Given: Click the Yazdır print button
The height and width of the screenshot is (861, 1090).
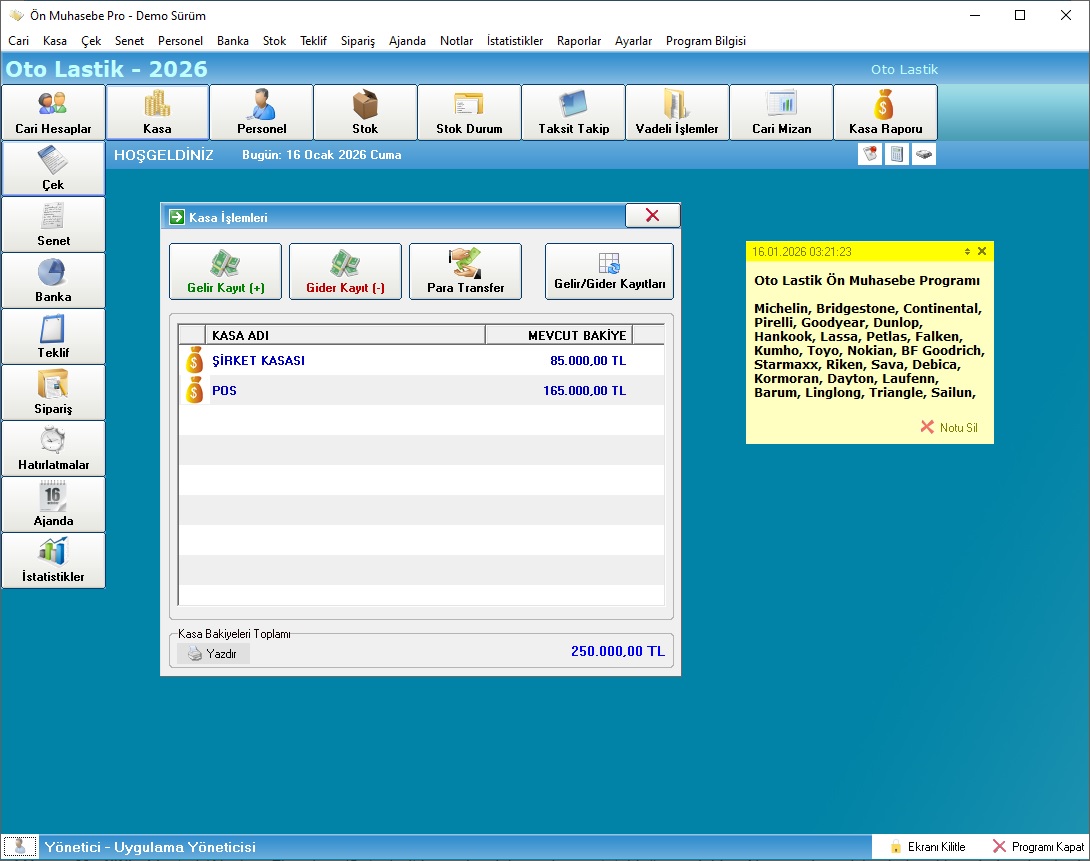Looking at the screenshot, I should 213,653.
